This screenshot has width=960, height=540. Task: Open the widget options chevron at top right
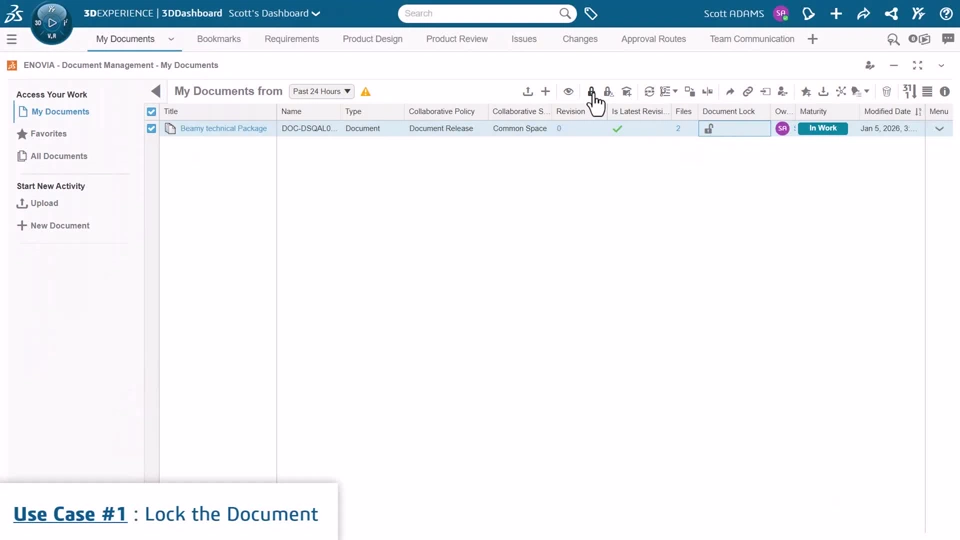coord(941,65)
